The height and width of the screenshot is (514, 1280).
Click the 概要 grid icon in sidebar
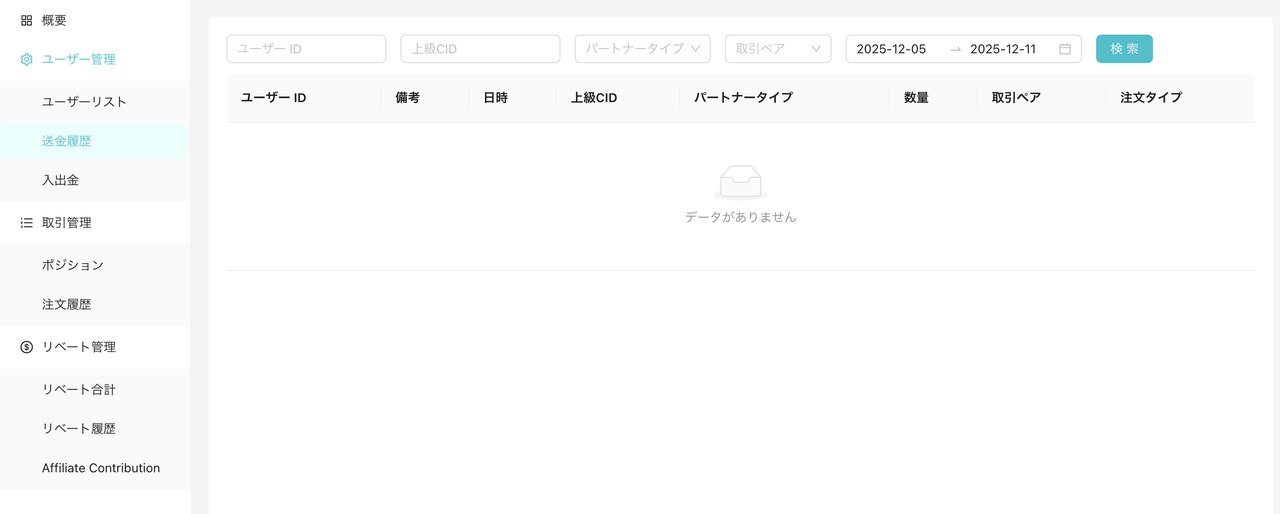27,20
